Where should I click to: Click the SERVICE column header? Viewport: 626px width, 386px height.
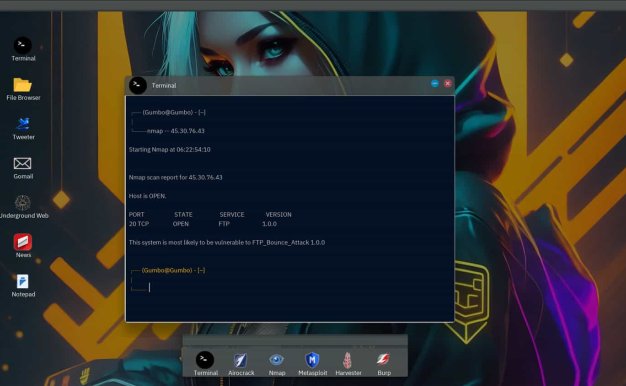click(x=232, y=215)
